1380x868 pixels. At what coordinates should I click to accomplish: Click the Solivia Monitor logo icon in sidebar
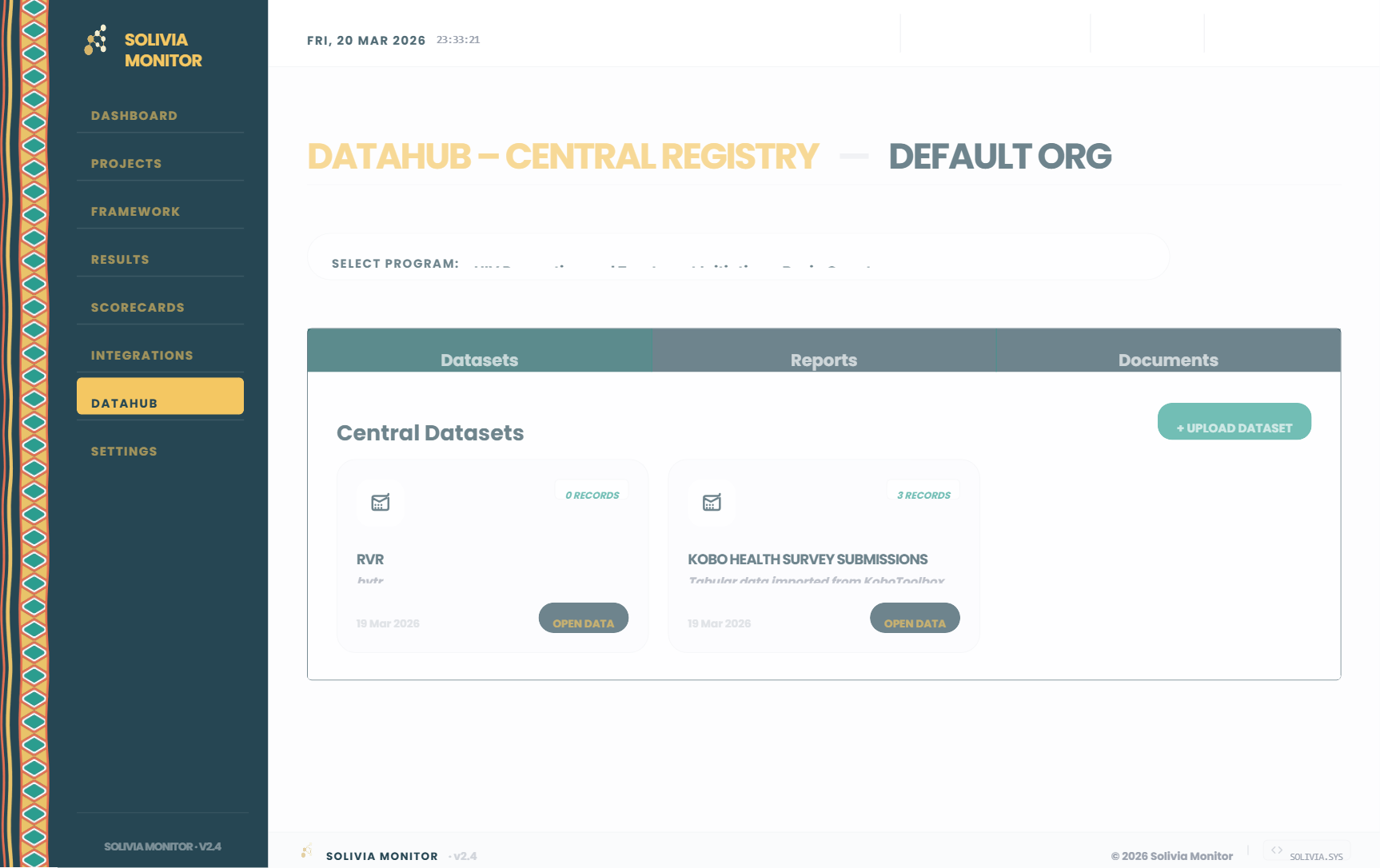click(x=95, y=38)
